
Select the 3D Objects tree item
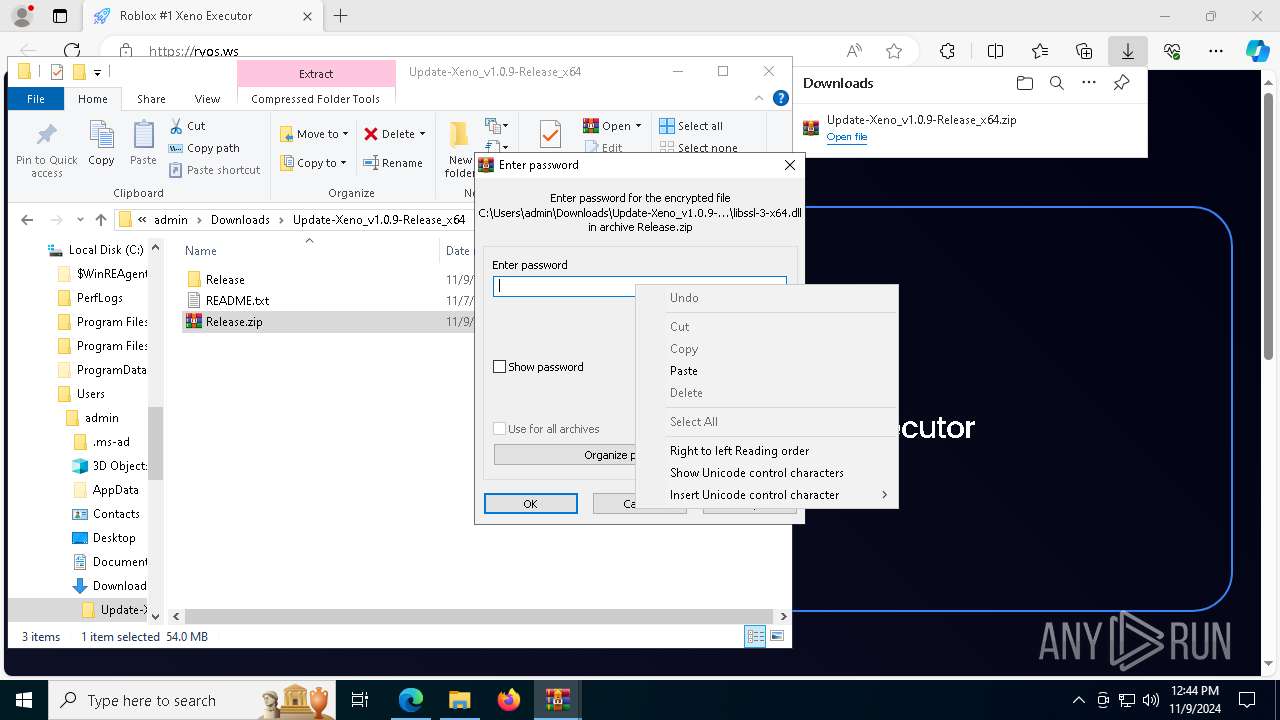click(110, 466)
